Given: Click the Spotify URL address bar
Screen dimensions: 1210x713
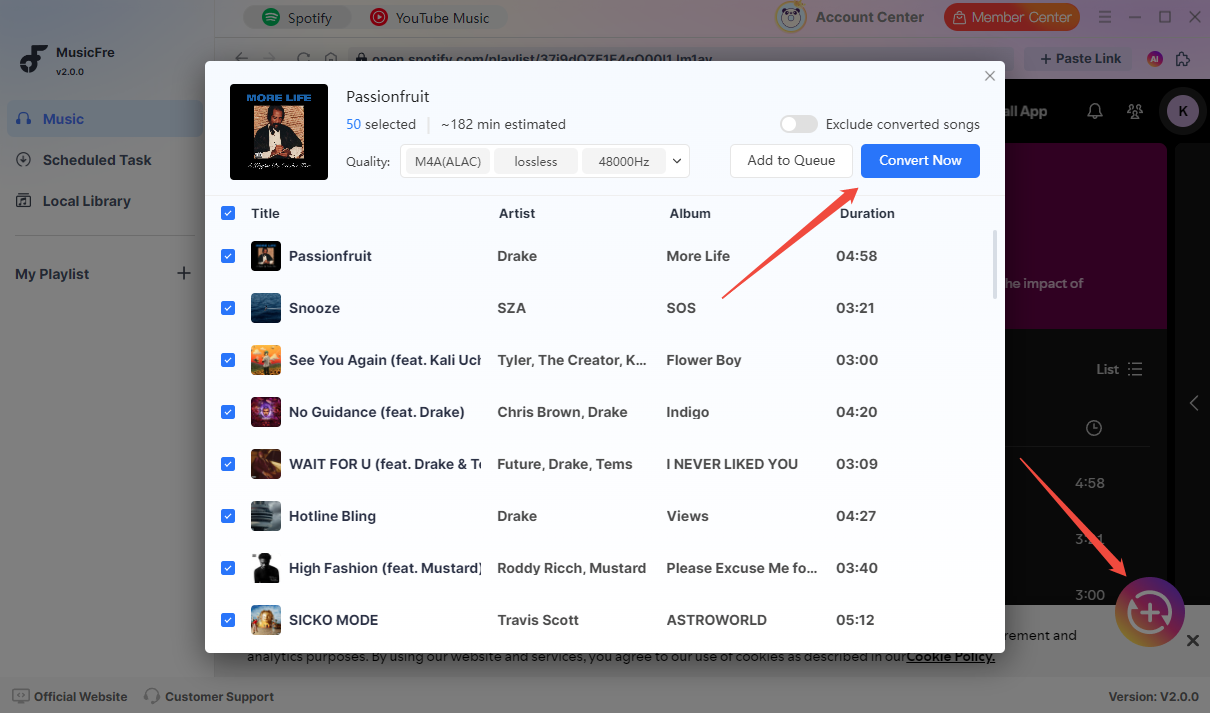Looking at the screenshot, I should click(x=680, y=58).
